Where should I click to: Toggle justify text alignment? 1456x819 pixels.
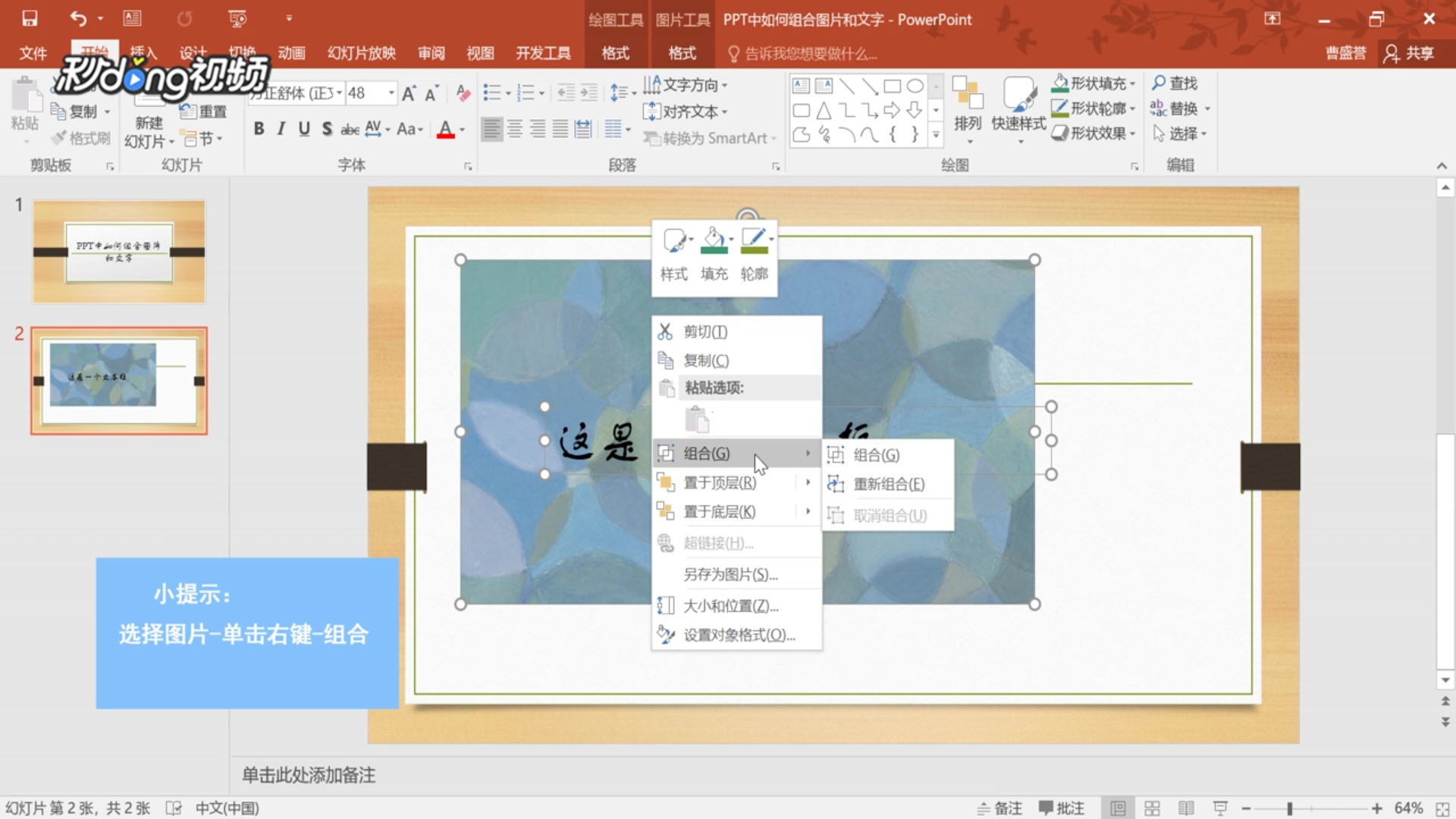pyautogui.click(x=560, y=129)
